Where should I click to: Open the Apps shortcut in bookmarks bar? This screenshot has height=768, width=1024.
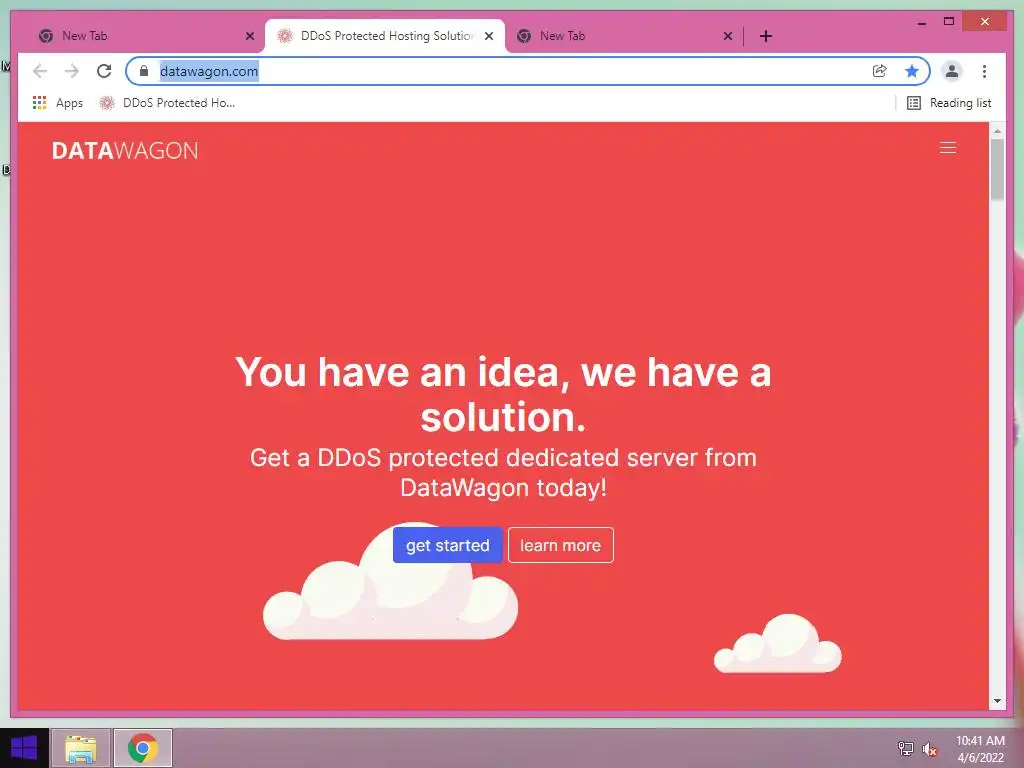tap(57, 103)
